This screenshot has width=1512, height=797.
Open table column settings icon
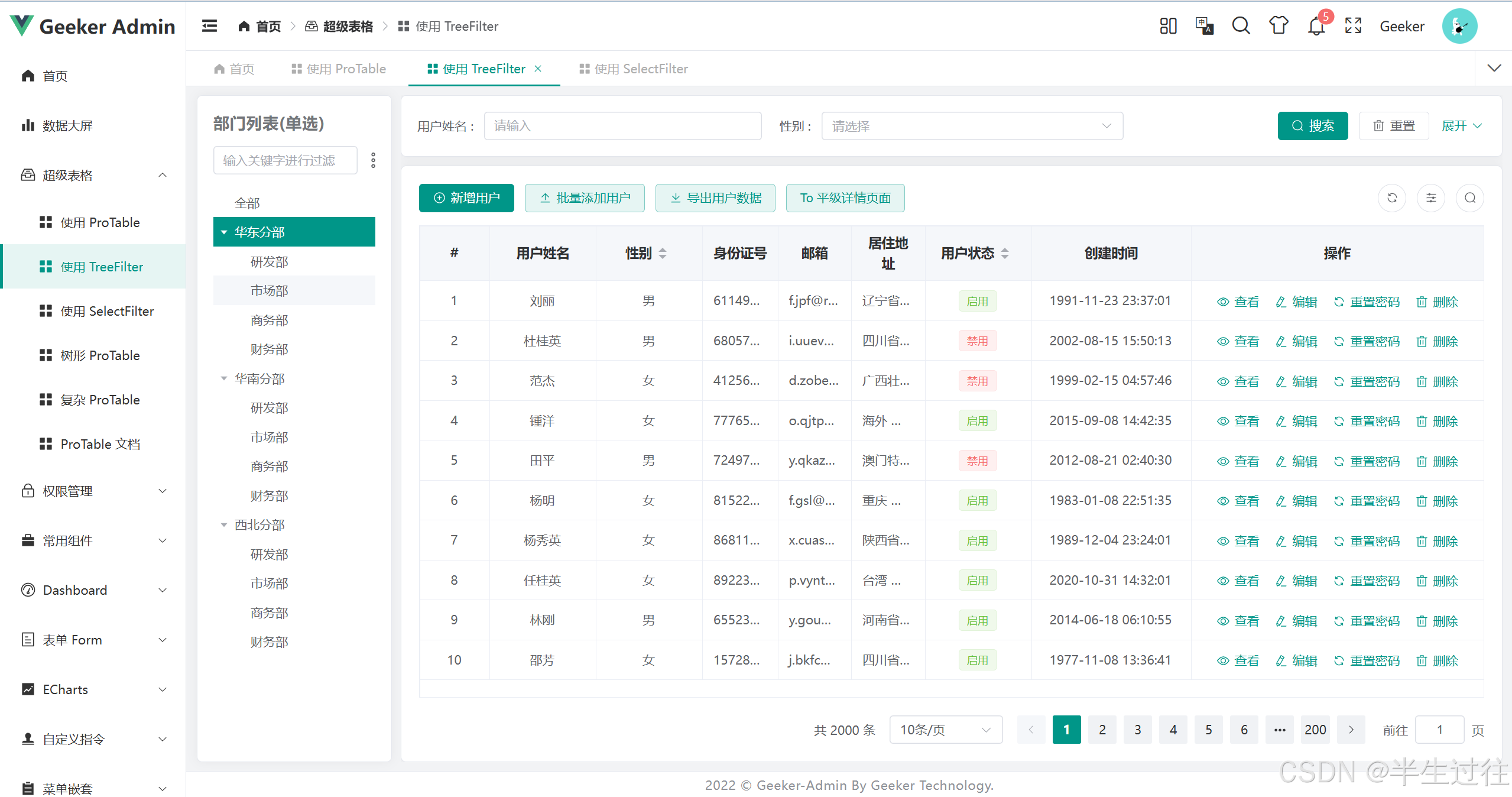pyautogui.click(x=1431, y=198)
